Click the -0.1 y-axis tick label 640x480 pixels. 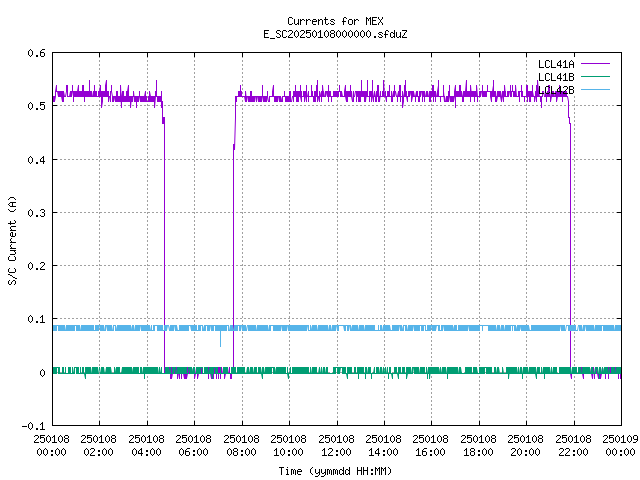(x=33, y=426)
